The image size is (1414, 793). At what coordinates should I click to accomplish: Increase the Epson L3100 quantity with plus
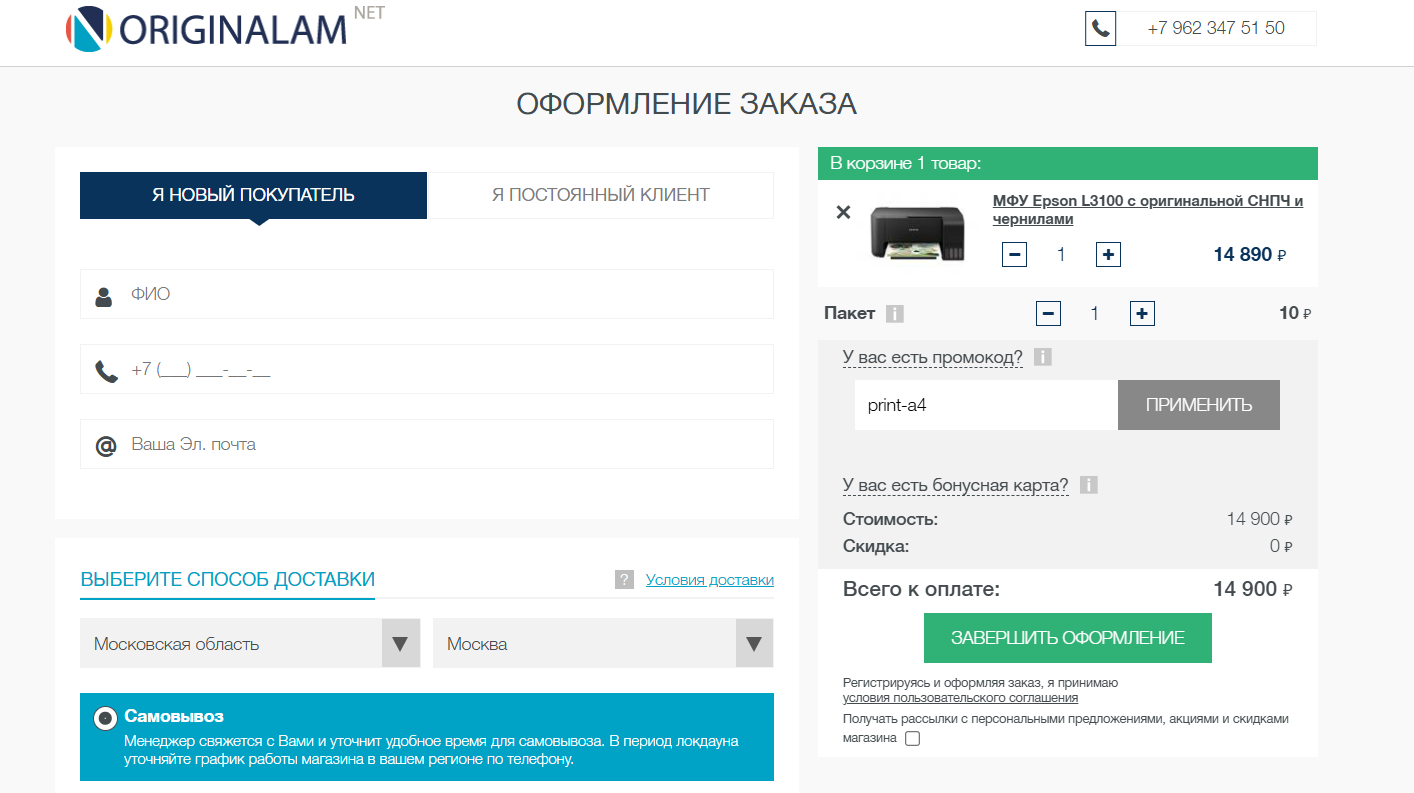click(x=1108, y=255)
